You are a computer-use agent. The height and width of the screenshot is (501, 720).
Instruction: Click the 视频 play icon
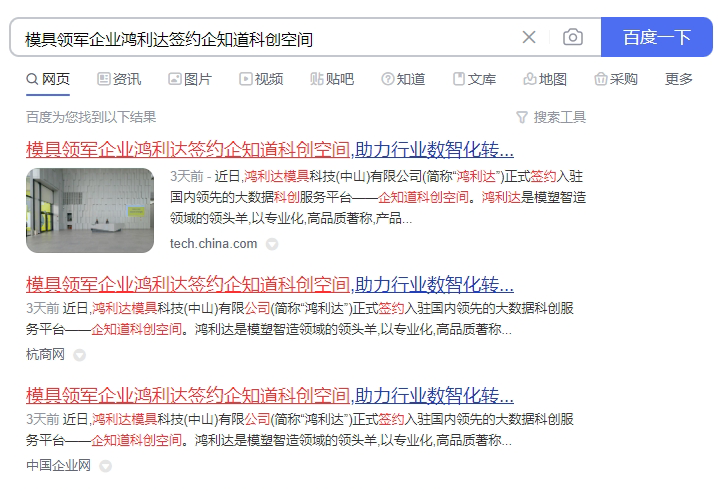(x=246, y=79)
